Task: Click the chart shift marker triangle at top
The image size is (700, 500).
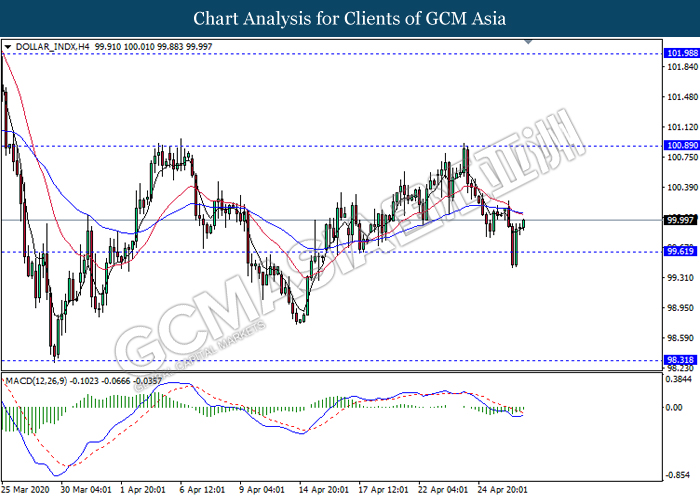Action: 528,42
